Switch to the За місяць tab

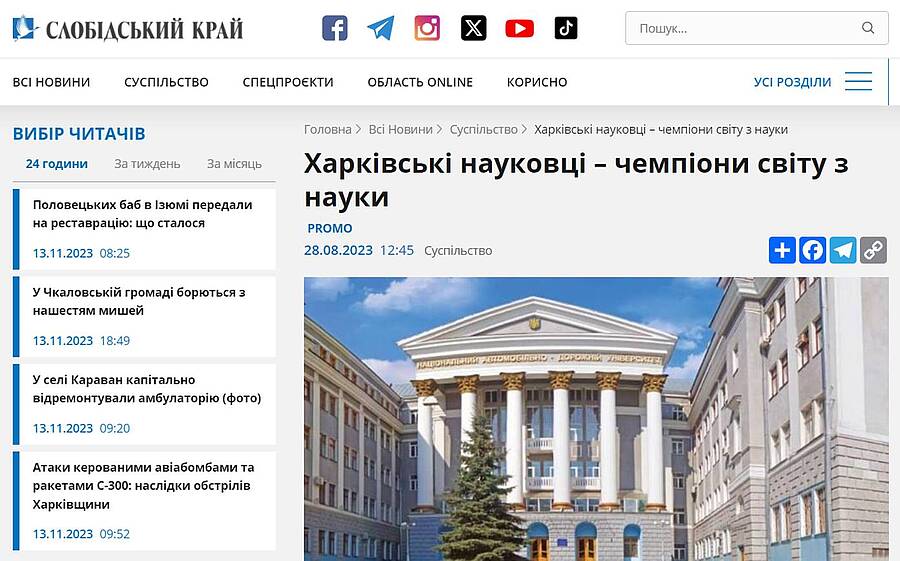[234, 164]
